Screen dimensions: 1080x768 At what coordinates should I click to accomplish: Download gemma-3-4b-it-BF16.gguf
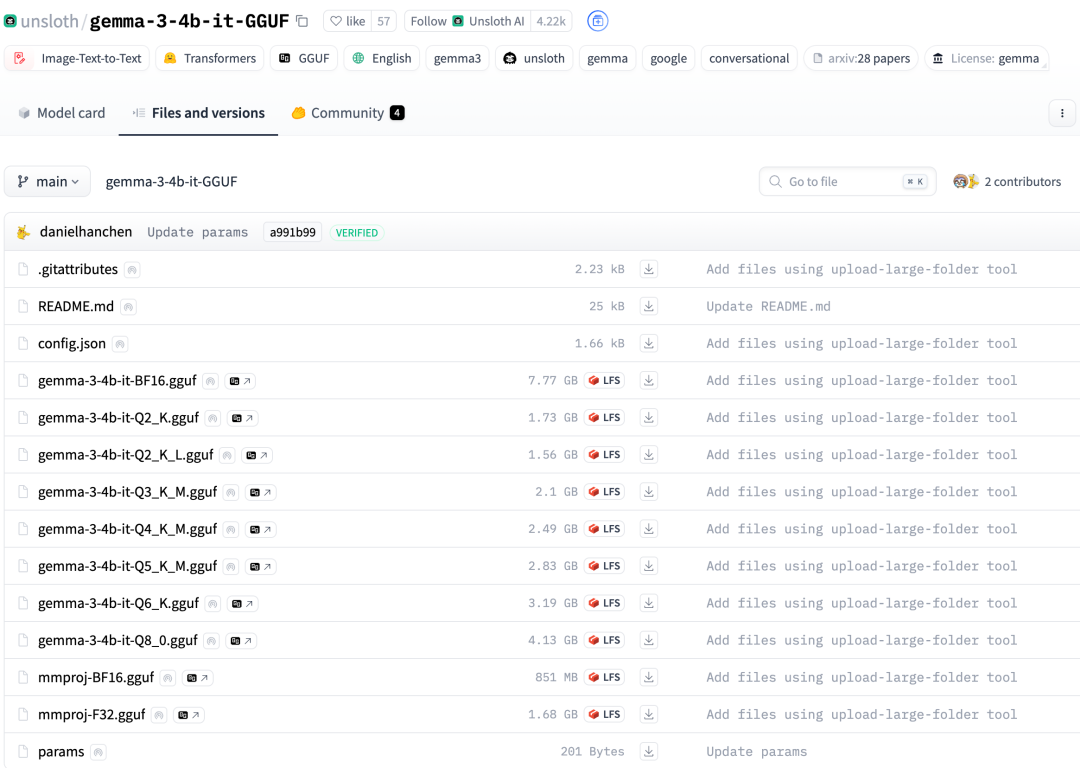[648, 381]
